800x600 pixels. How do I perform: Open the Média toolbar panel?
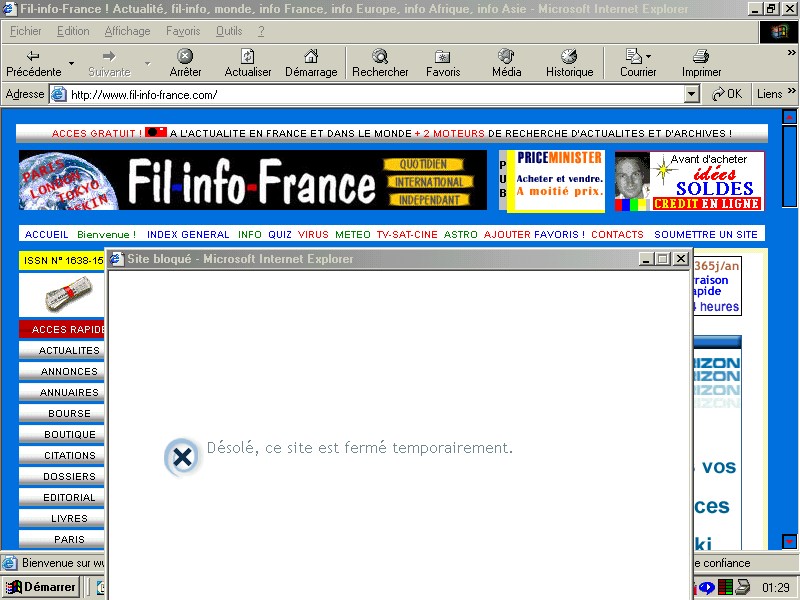(507, 63)
